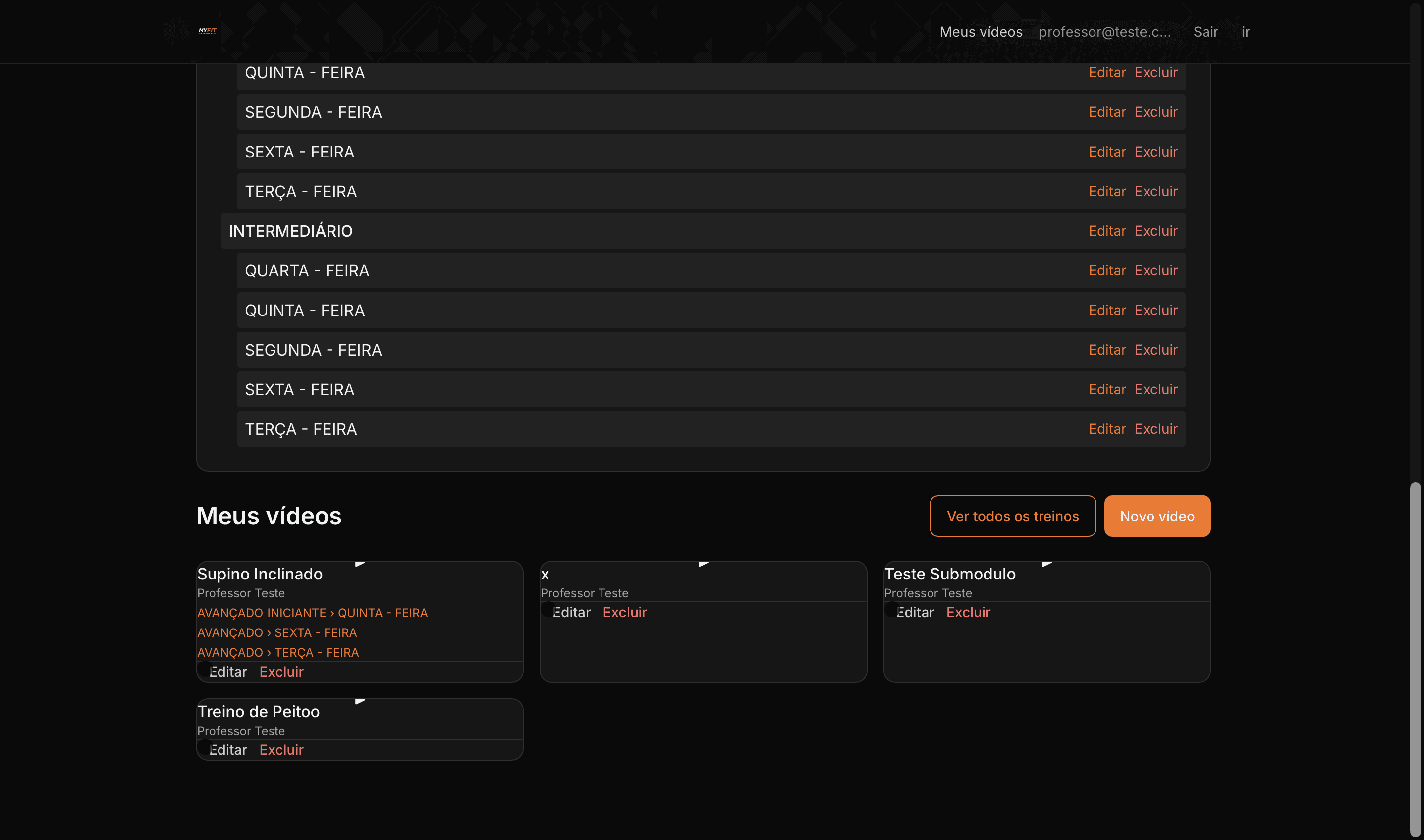Image resolution: width=1424 pixels, height=840 pixels.
Task: Click Sair to log out
Action: [x=1205, y=32]
